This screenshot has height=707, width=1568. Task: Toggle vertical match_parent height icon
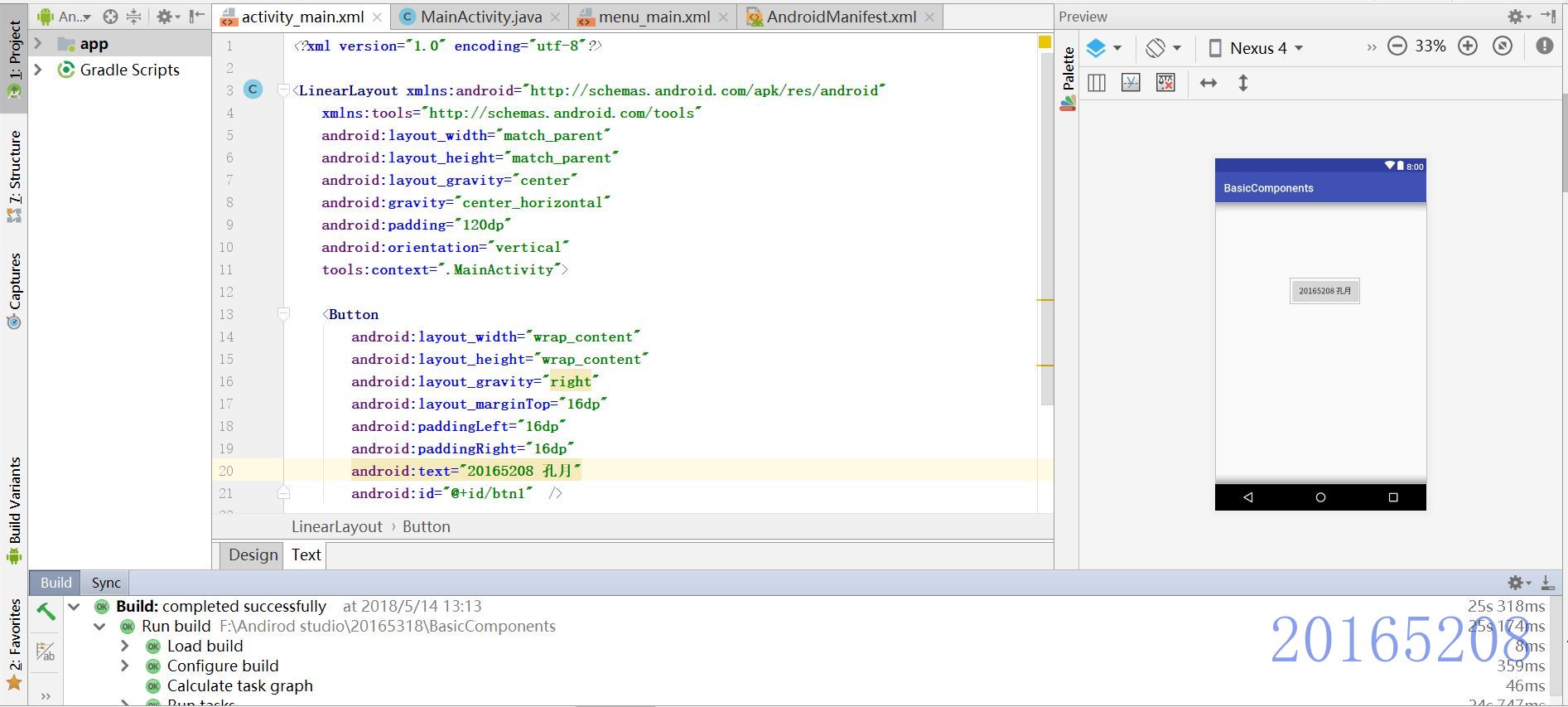[x=1243, y=83]
